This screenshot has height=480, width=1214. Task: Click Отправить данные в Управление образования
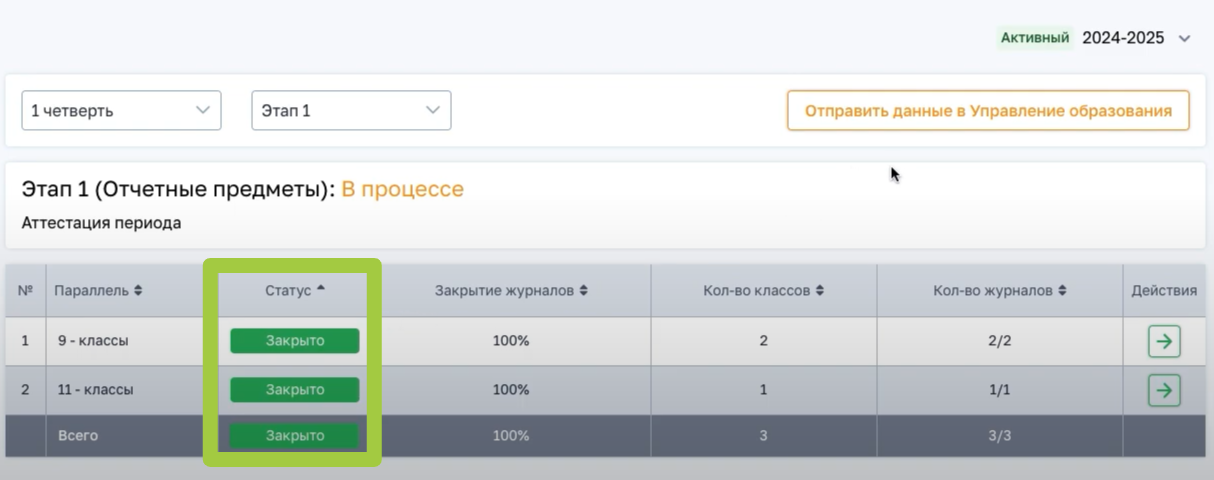click(988, 111)
